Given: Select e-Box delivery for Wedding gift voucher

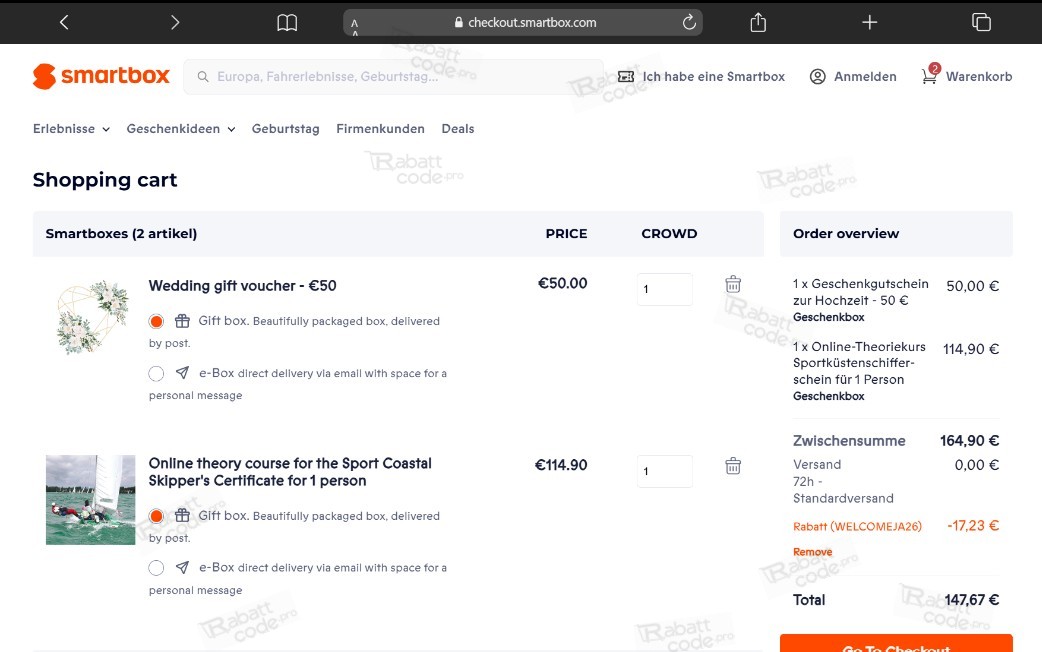Looking at the screenshot, I should click(x=156, y=374).
